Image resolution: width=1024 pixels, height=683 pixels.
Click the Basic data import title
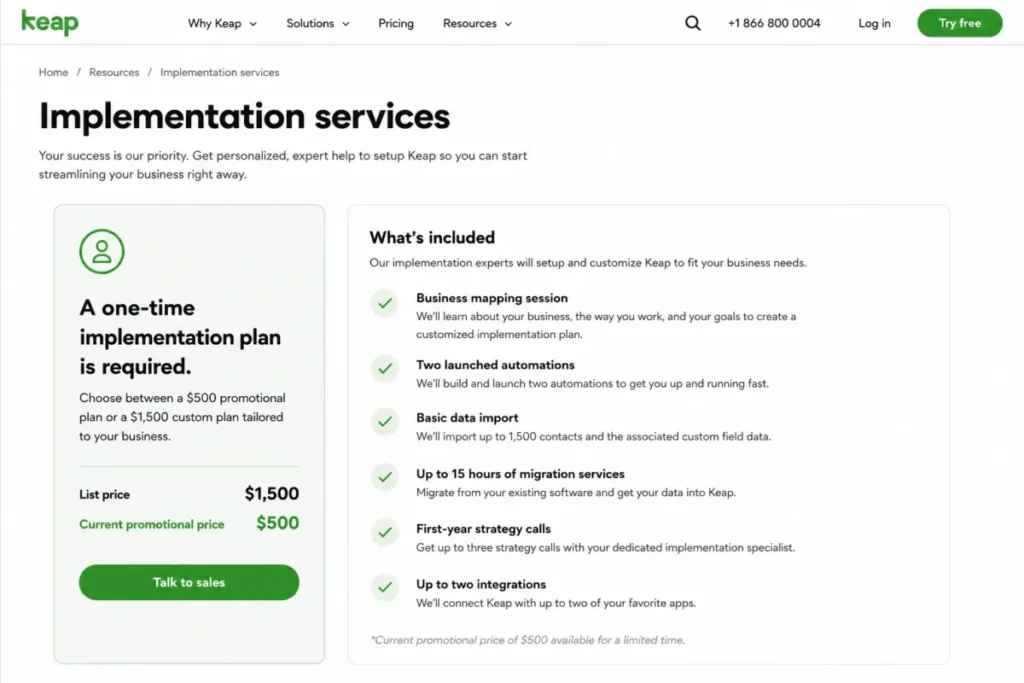tap(468, 418)
